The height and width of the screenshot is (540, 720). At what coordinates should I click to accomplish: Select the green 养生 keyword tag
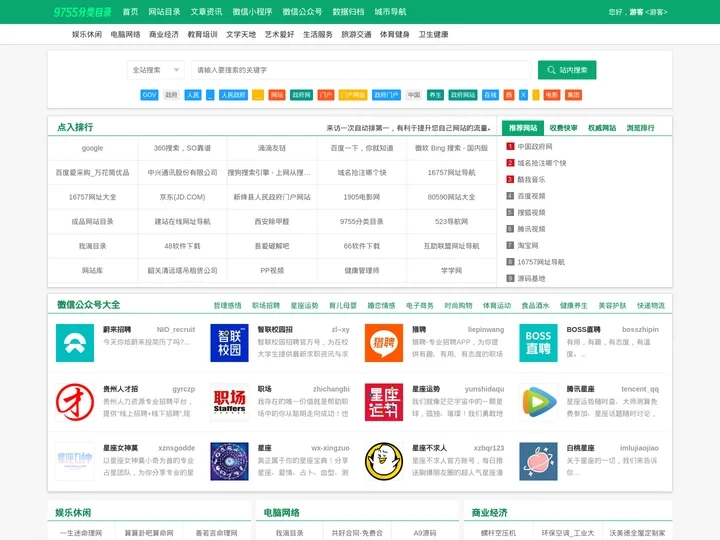click(x=435, y=95)
